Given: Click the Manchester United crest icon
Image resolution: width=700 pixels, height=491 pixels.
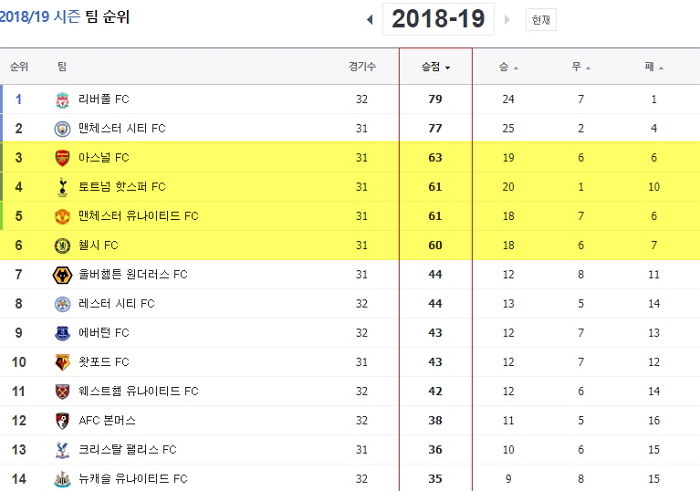Looking at the screenshot, I should tap(62, 216).
